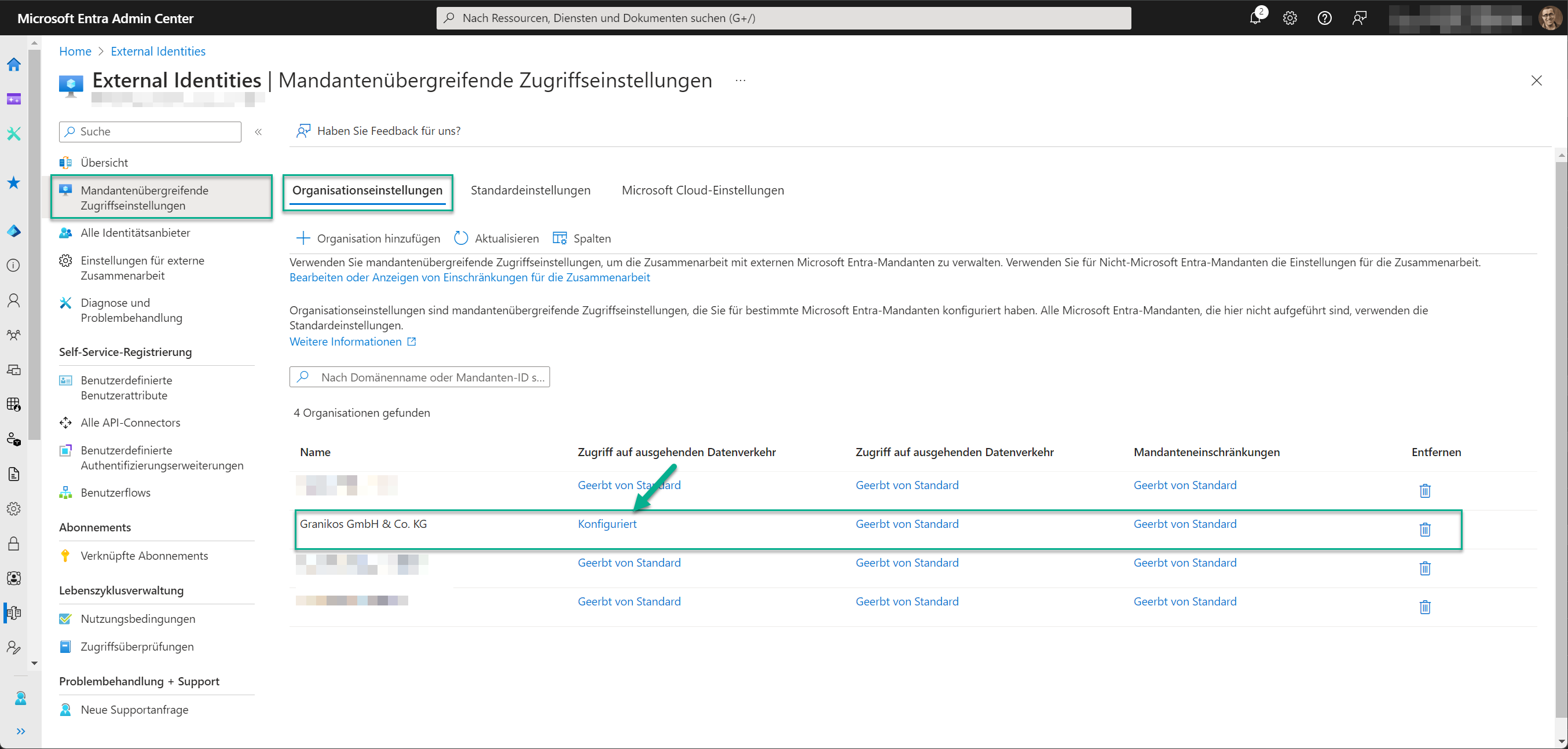Click the help question mark icon
This screenshot has height=749, width=1568.
point(1325,19)
